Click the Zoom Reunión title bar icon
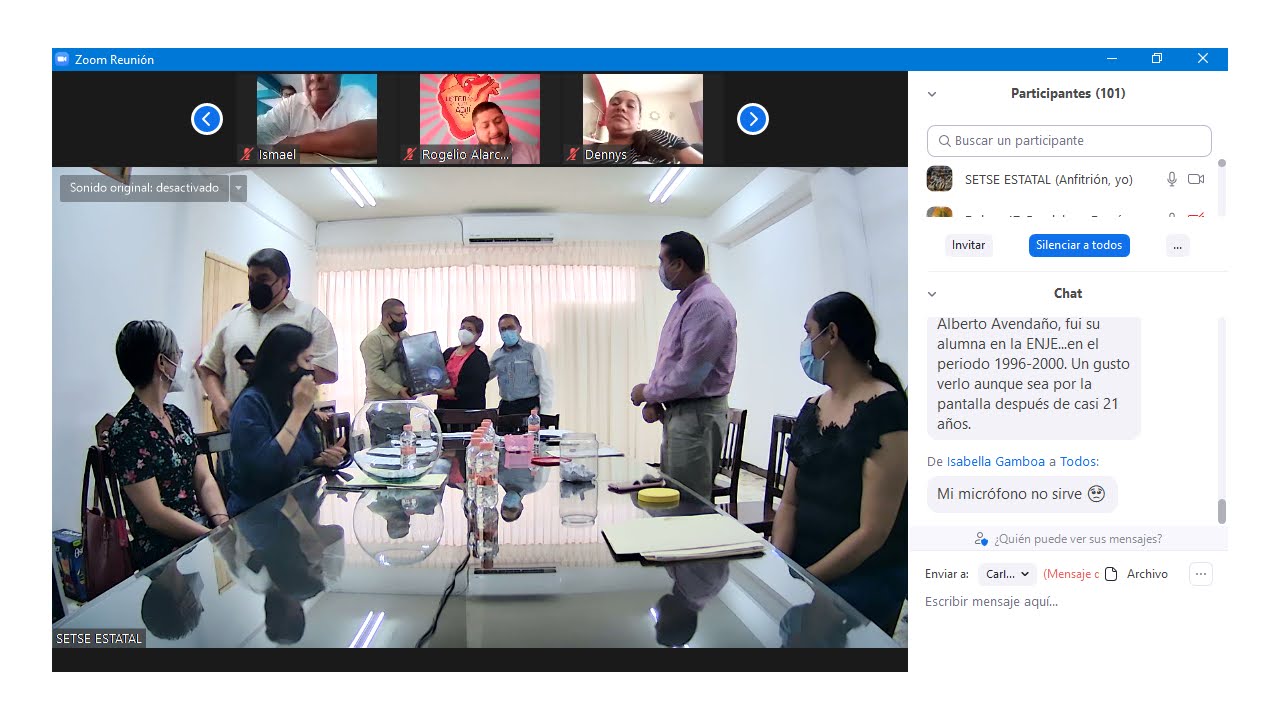The height and width of the screenshot is (720, 1280). point(62,59)
